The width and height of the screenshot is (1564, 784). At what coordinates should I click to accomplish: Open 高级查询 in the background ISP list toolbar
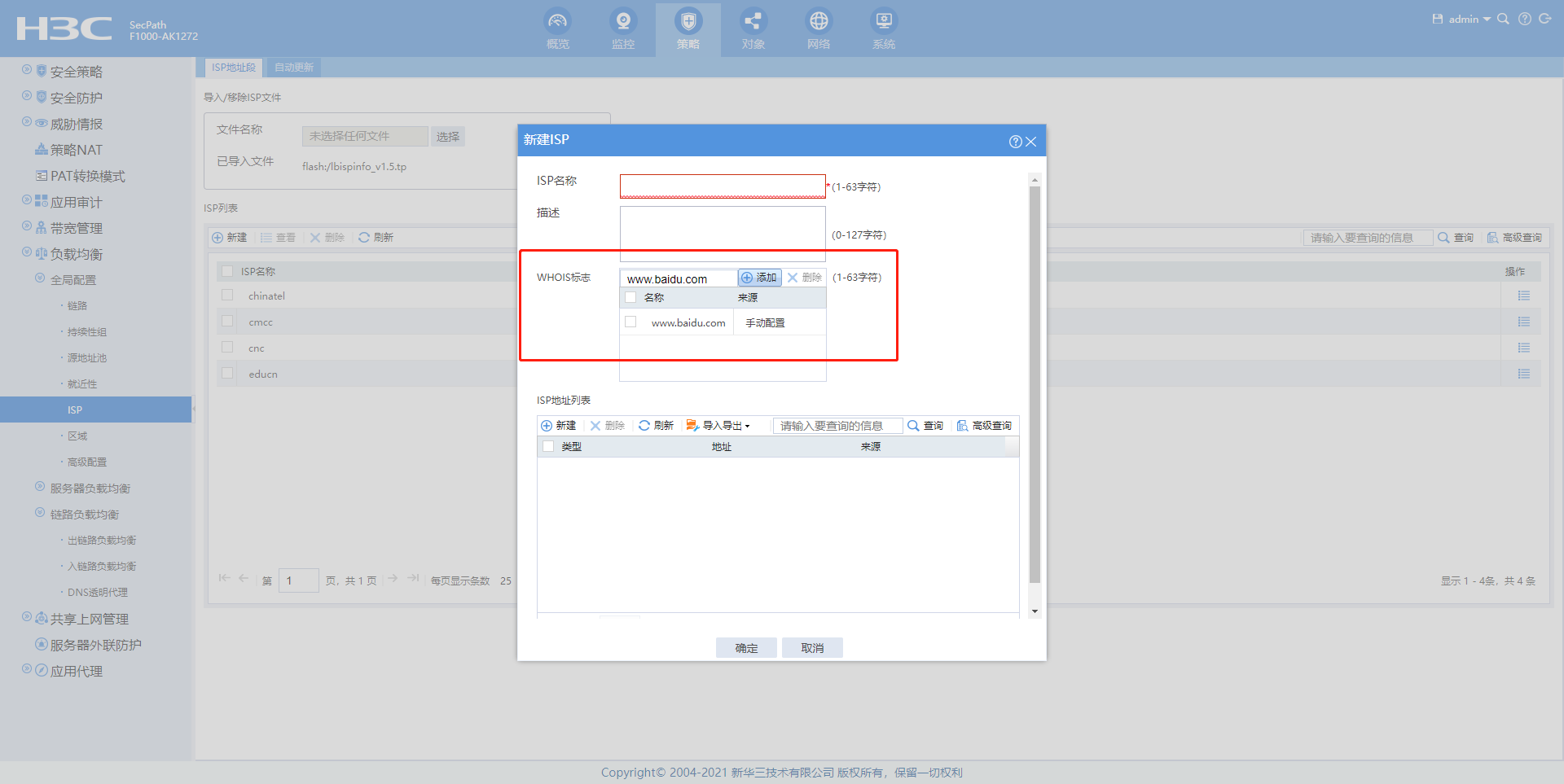click(1515, 238)
